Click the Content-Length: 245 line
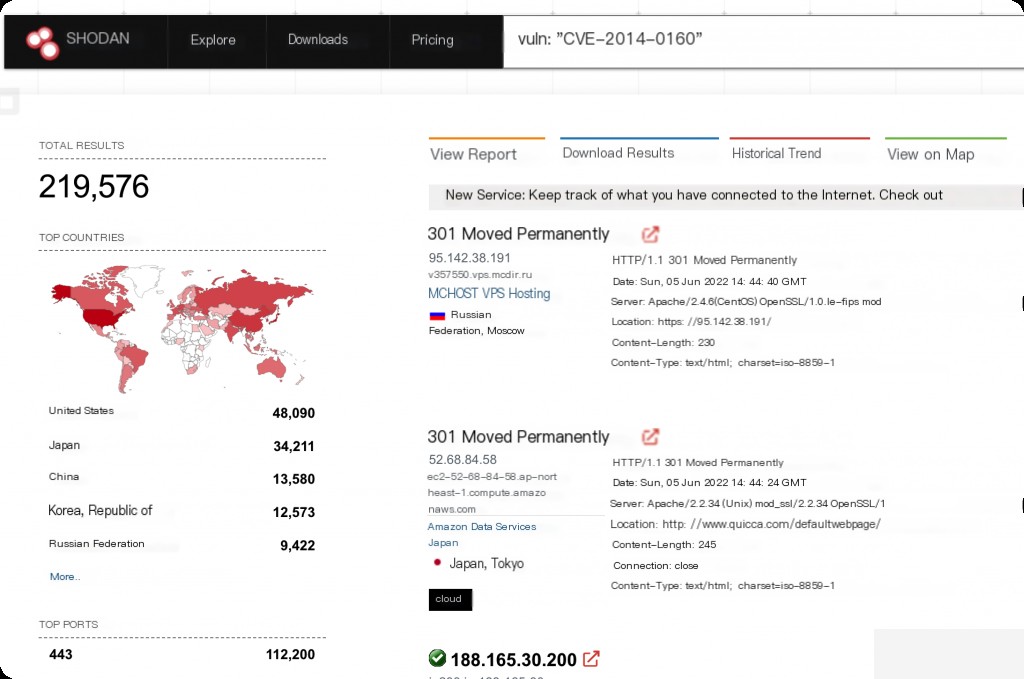 click(x=664, y=545)
